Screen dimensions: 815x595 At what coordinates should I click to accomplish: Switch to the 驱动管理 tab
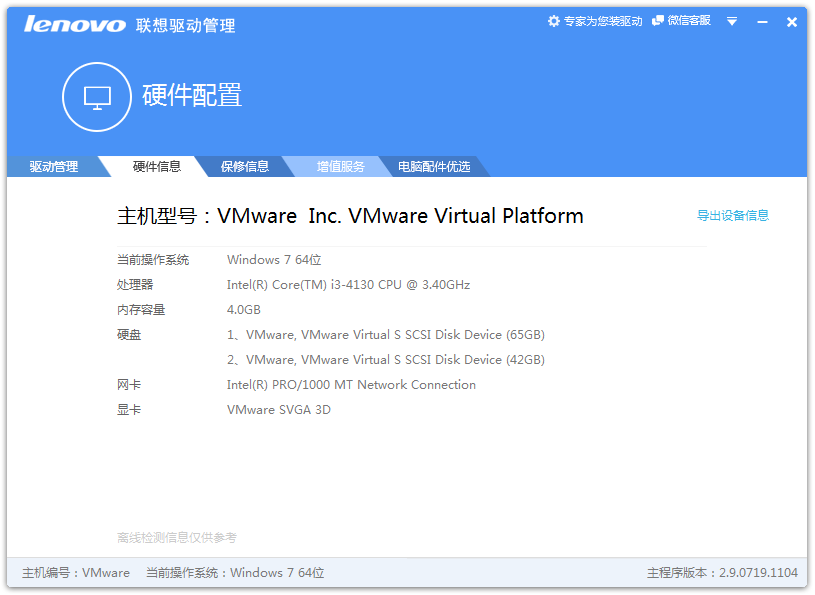[x=53, y=167]
